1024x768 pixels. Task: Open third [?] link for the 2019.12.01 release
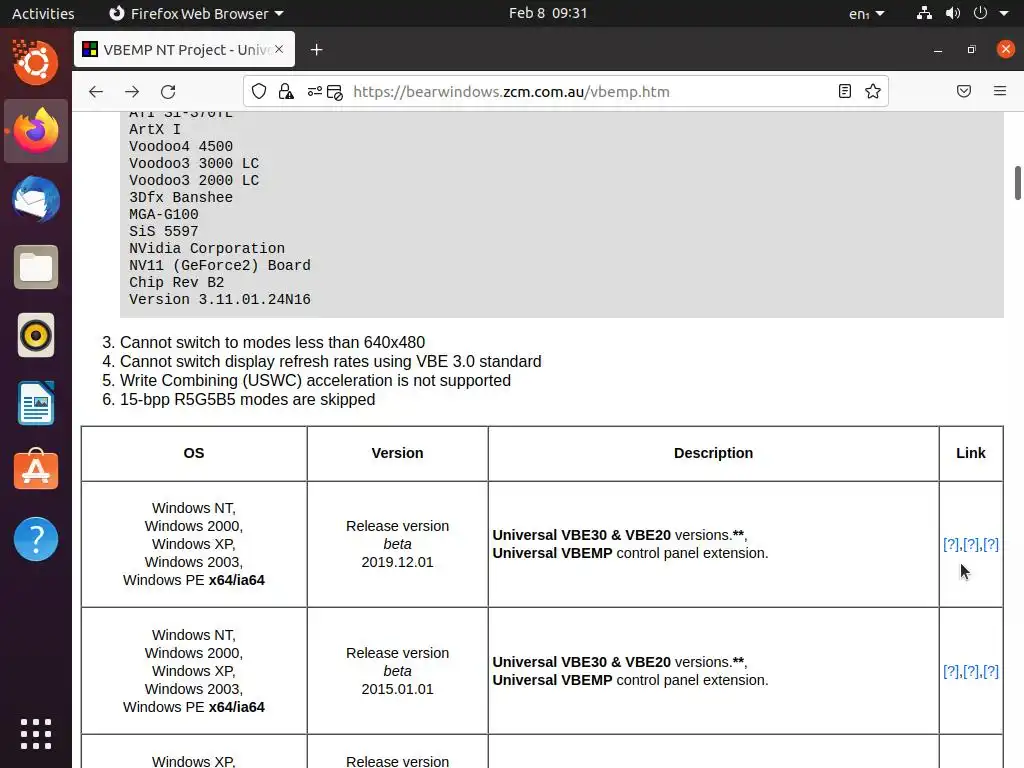pyautogui.click(x=991, y=544)
